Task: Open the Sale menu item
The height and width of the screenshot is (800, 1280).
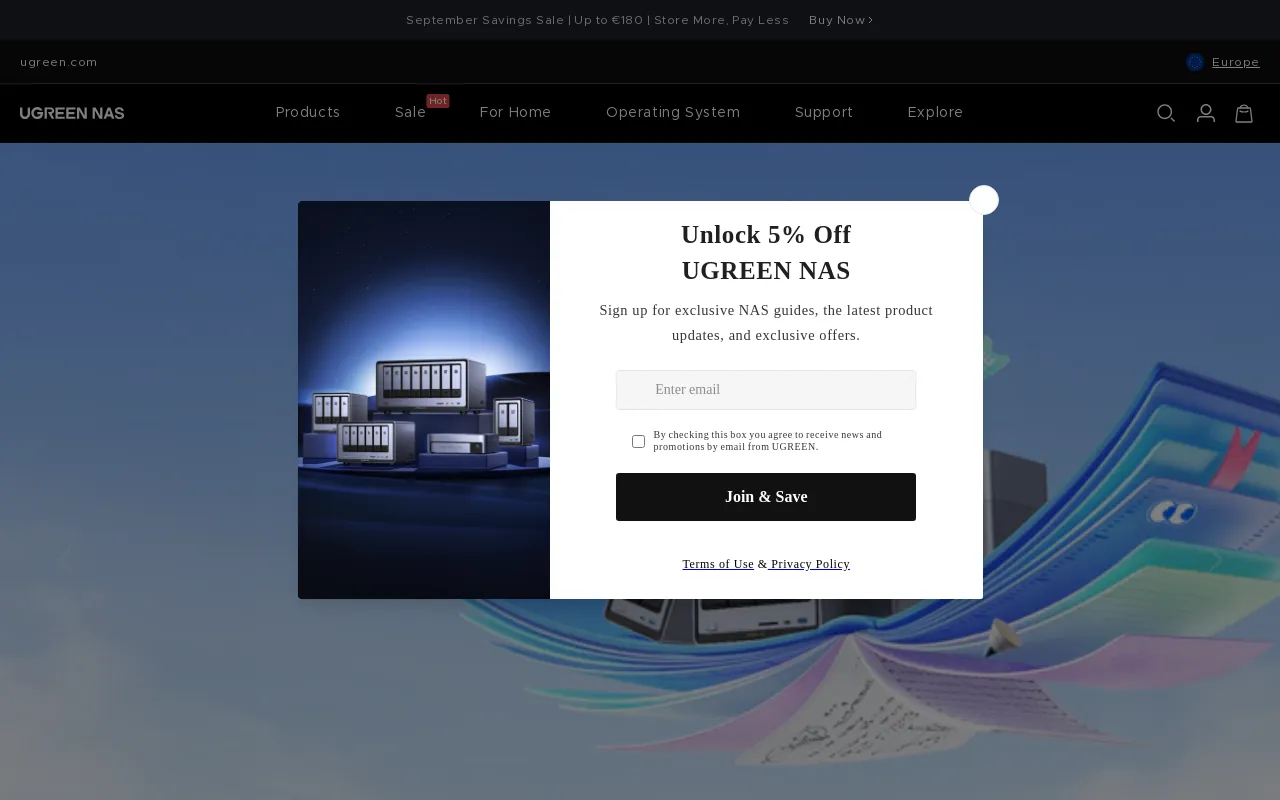Action: (x=410, y=112)
